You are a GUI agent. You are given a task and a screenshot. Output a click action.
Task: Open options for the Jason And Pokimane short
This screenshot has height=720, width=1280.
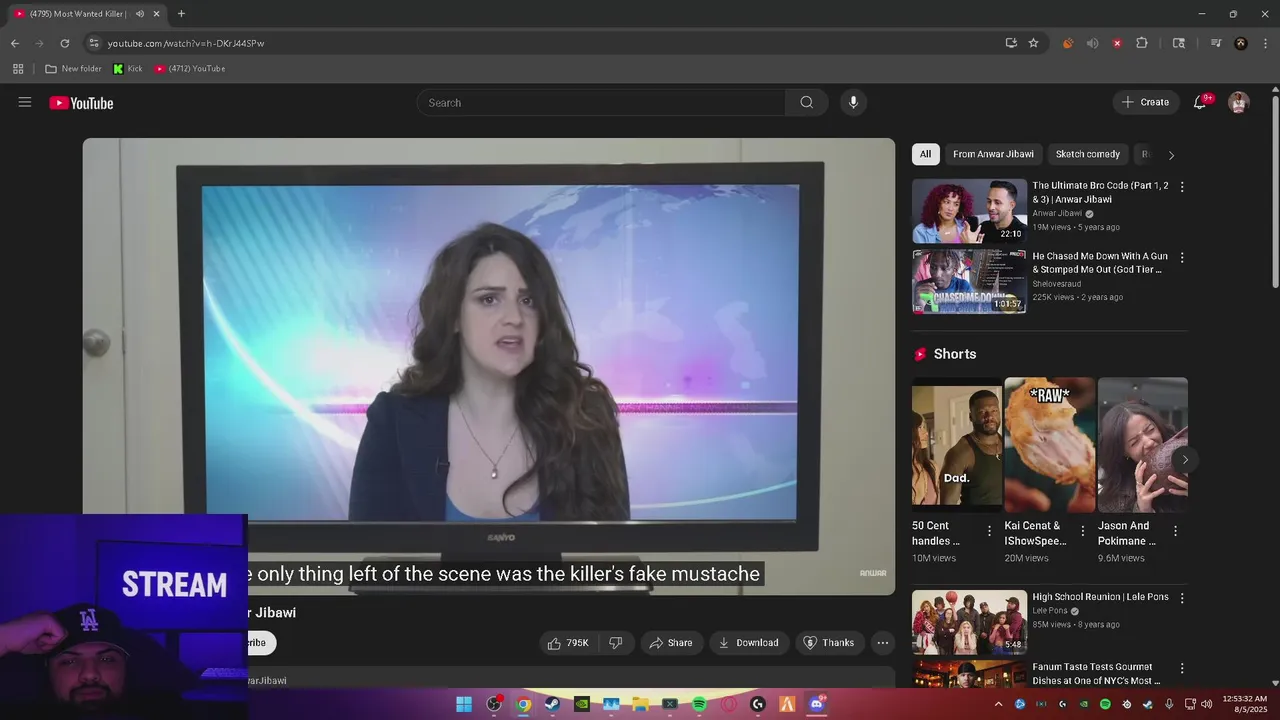pyautogui.click(x=1175, y=531)
